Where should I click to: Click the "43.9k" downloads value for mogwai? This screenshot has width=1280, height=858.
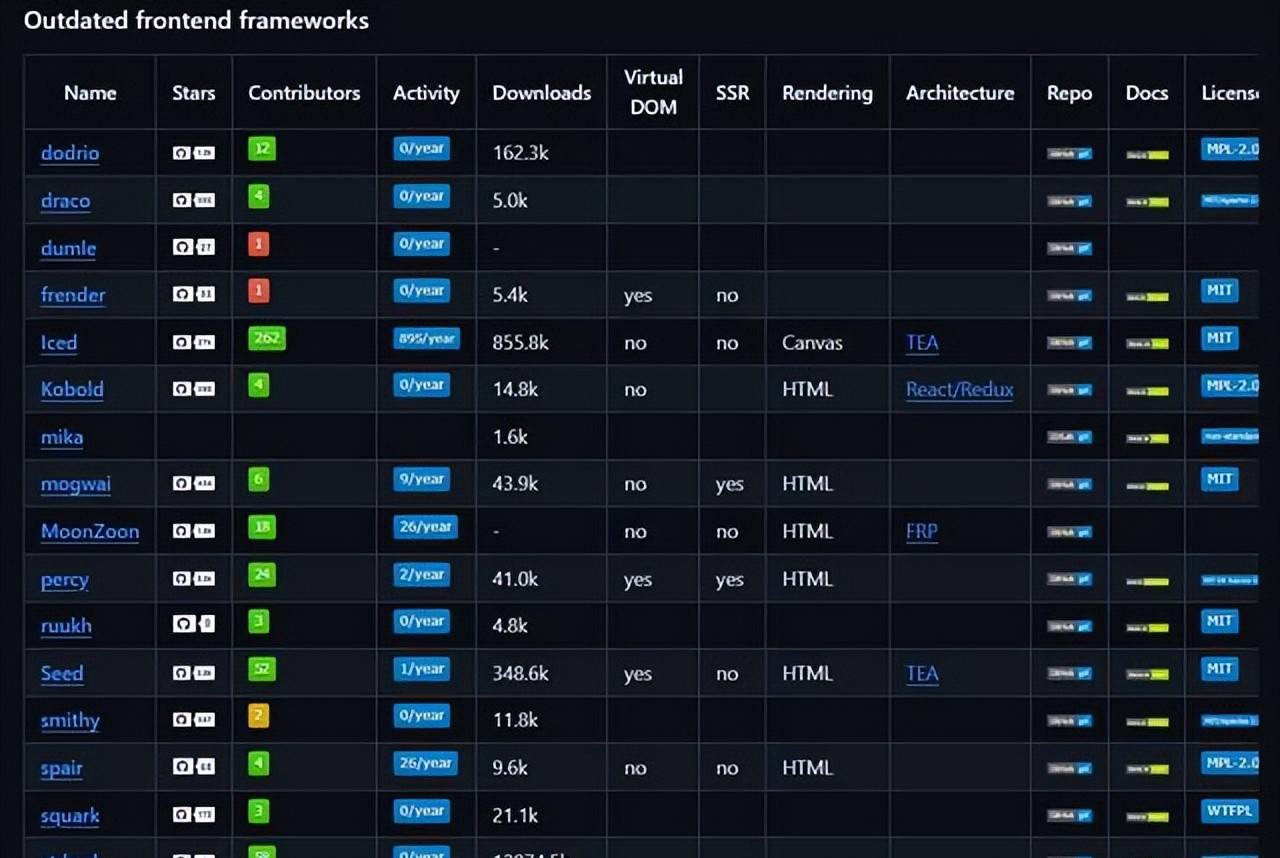[516, 484]
